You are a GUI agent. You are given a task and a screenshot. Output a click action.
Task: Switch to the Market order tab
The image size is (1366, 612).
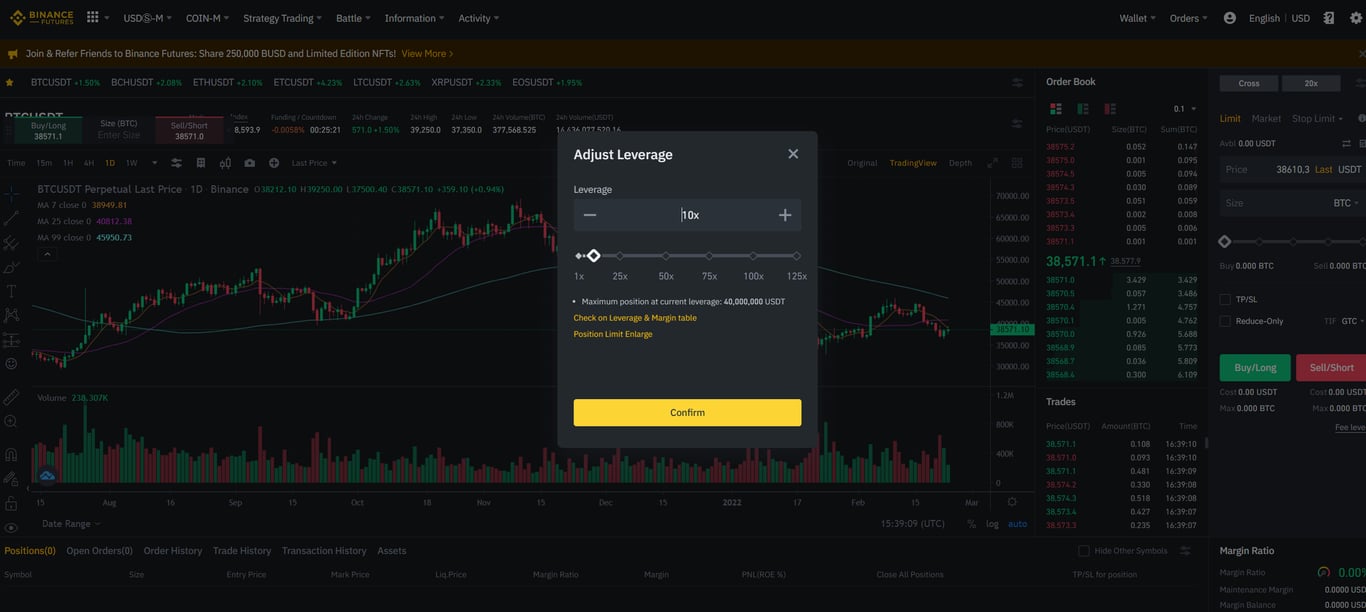[x=1266, y=119]
